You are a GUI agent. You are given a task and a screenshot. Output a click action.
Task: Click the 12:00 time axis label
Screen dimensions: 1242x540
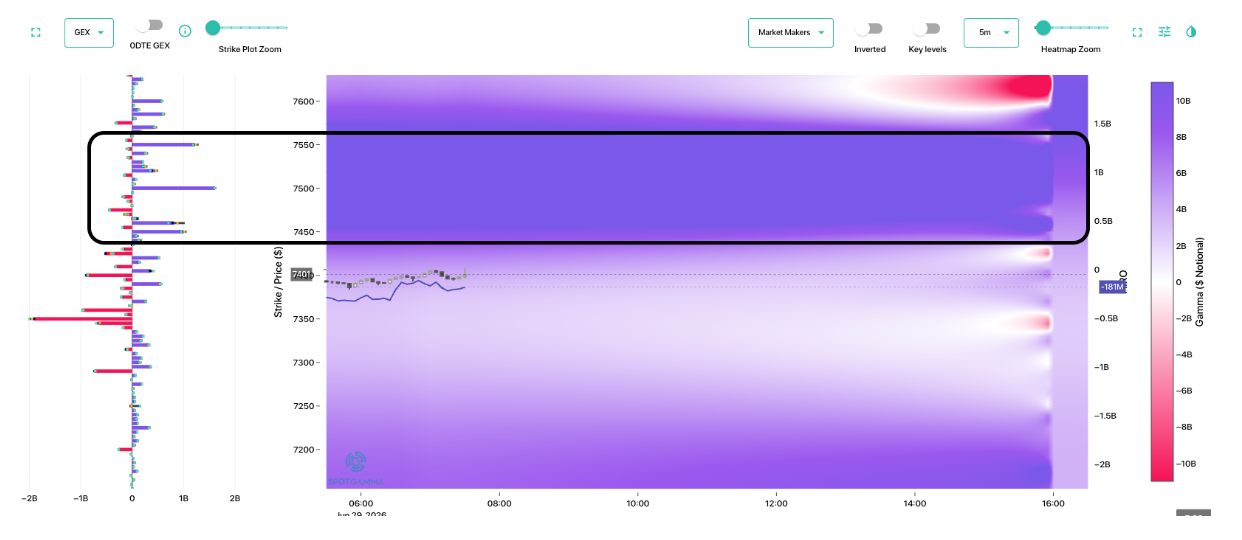click(x=776, y=503)
